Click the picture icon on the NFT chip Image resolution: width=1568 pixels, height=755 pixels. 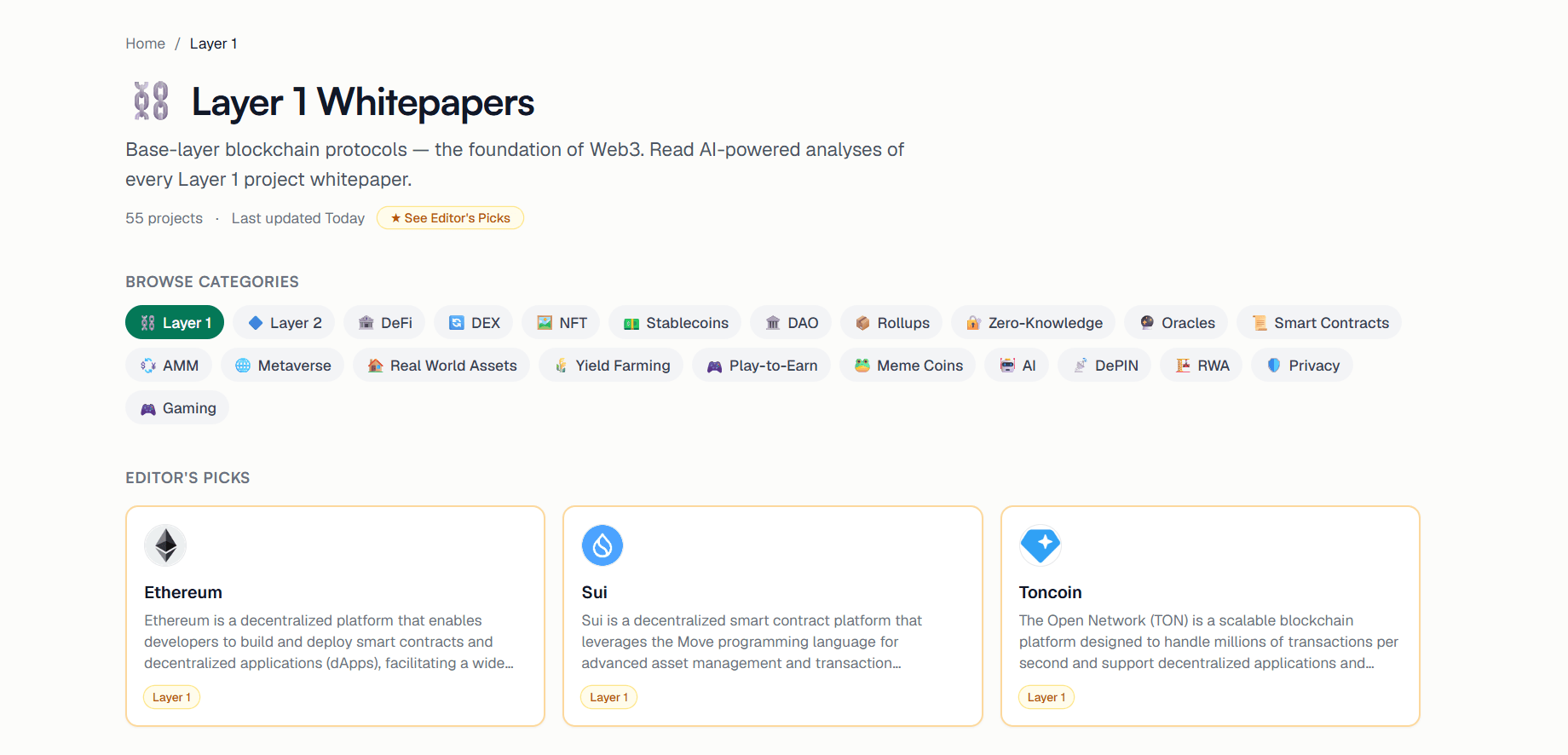[545, 323]
